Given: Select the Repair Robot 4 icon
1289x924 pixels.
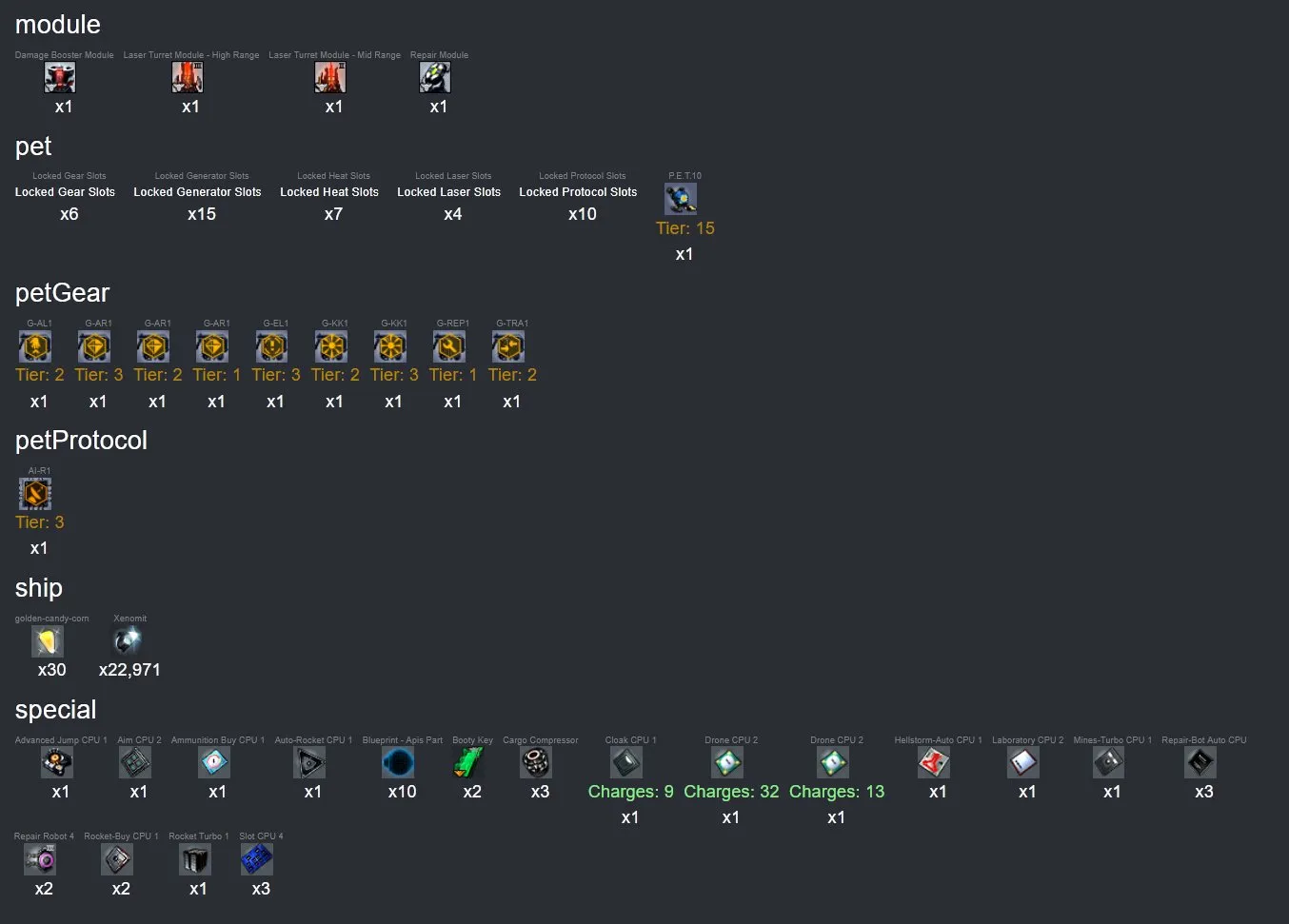Looking at the screenshot, I should [40, 859].
